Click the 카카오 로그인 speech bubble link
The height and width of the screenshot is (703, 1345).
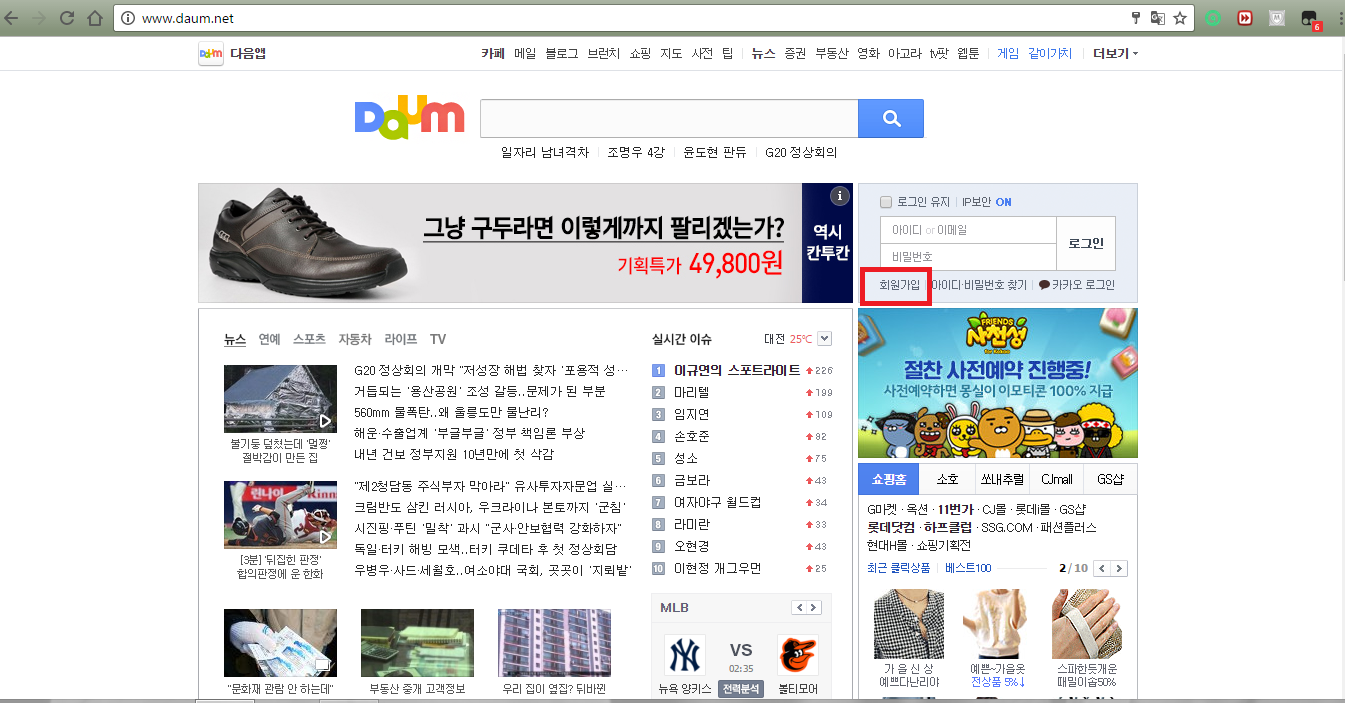1076,285
